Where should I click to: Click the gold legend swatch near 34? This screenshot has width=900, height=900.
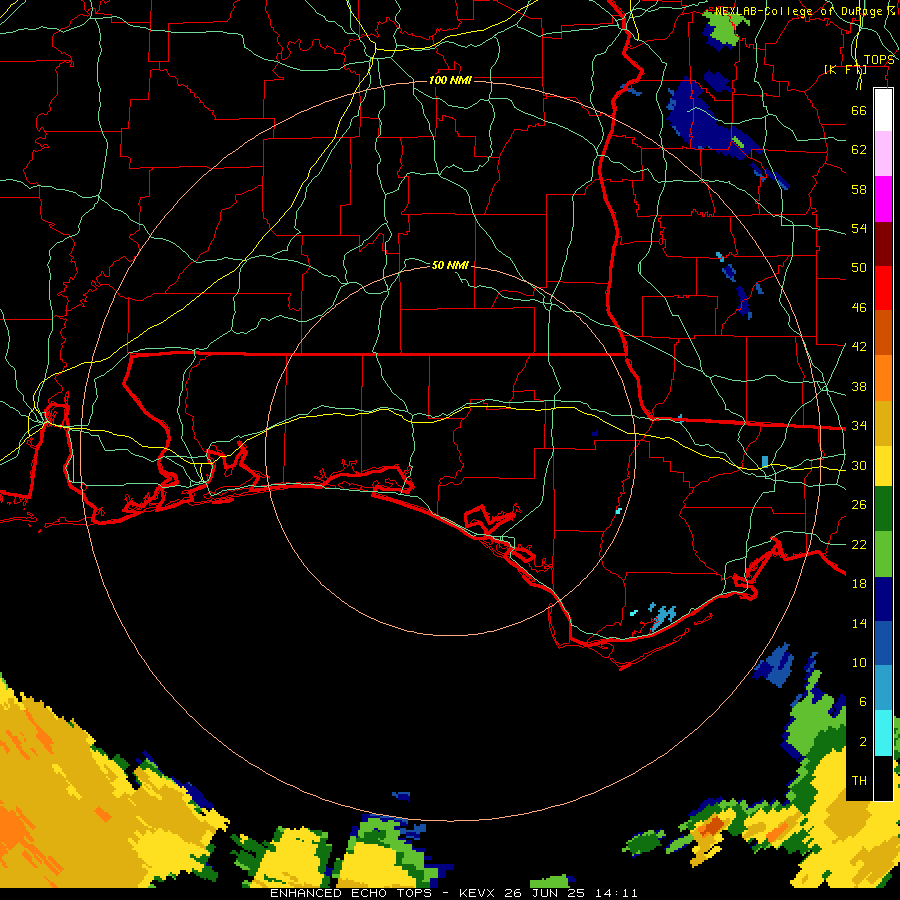tap(883, 423)
